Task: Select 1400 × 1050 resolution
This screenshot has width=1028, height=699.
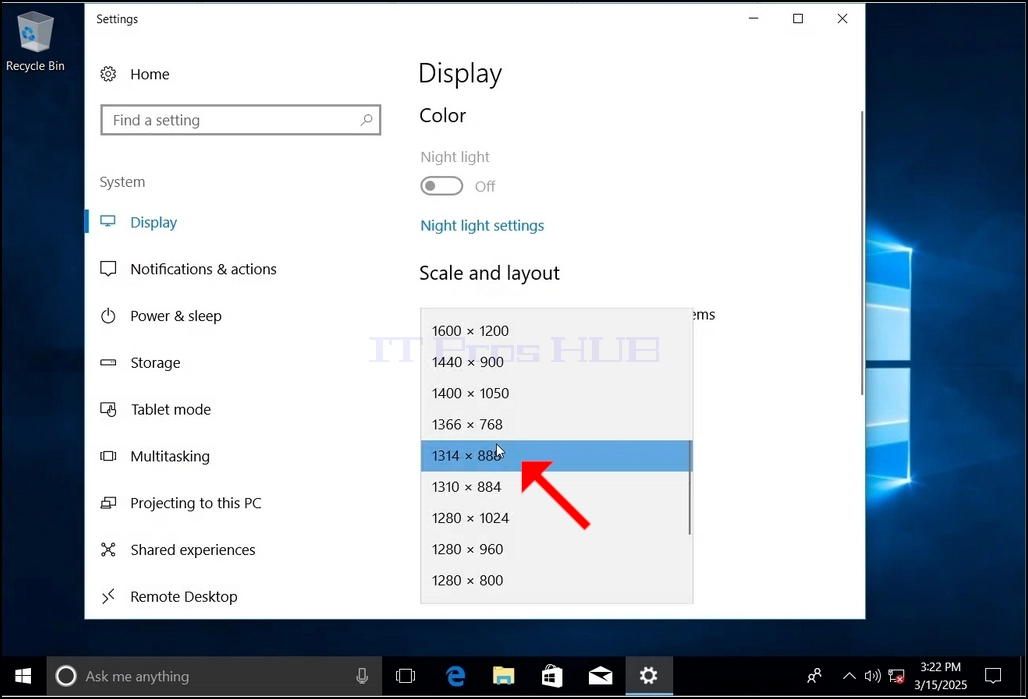Action: [x=556, y=393]
